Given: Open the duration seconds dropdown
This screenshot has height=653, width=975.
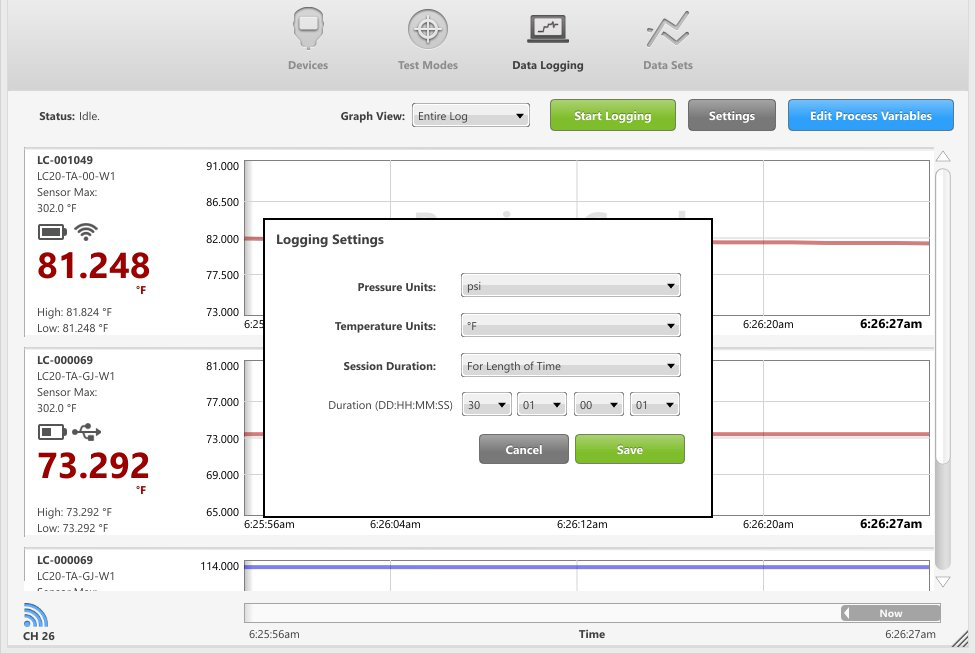Looking at the screenshot, I should (x=655, y=405).
